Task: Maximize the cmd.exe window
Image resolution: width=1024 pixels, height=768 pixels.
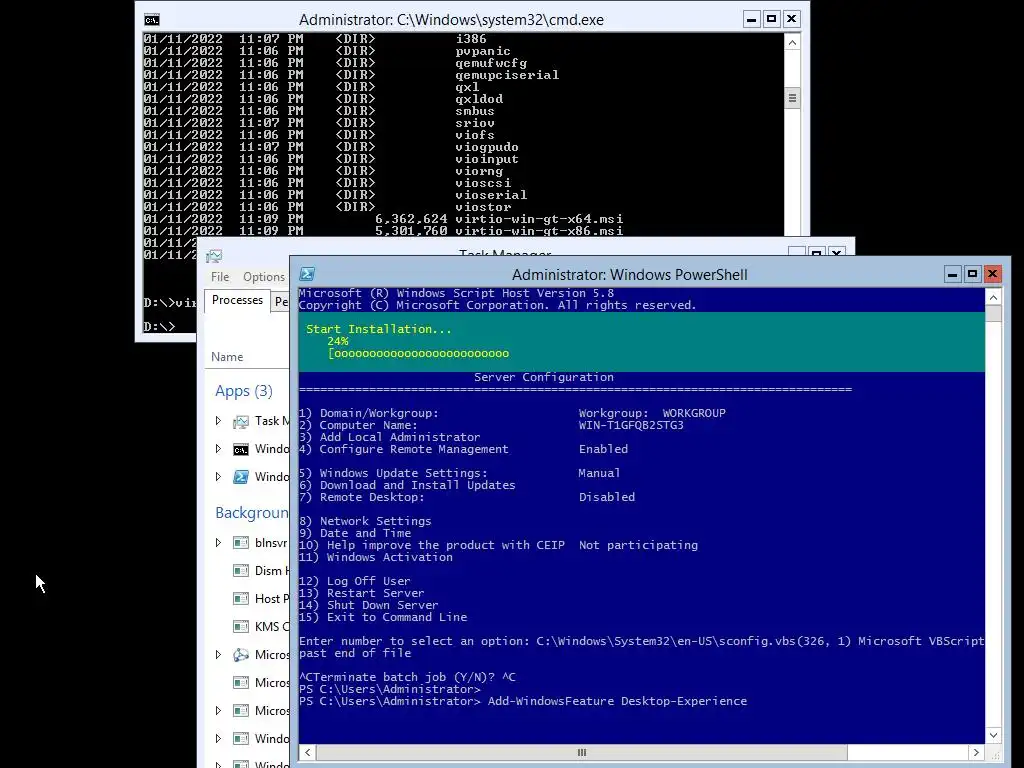Action: (x=771, y=19)
